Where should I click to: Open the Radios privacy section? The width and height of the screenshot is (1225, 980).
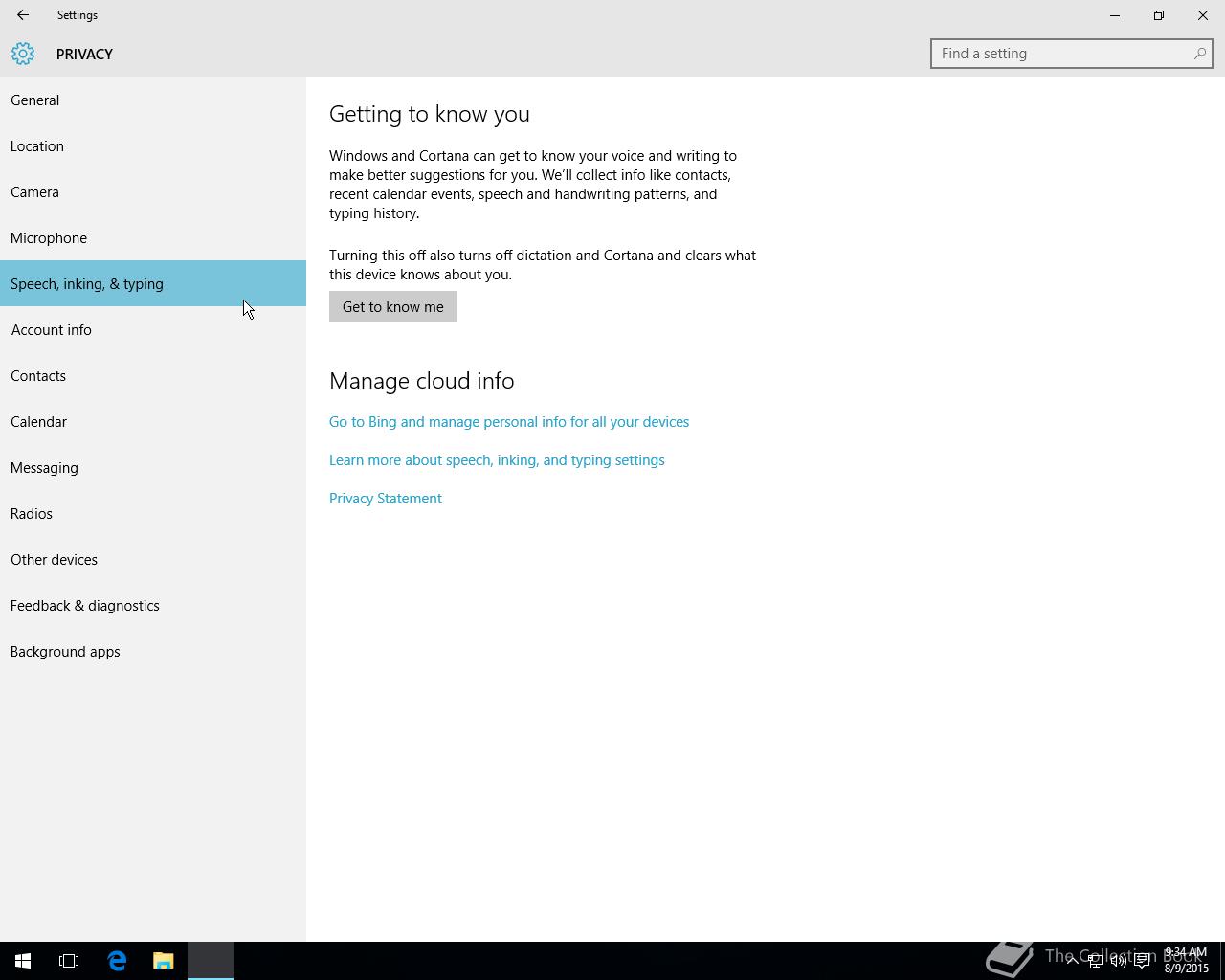pyautogui.click(x=153, y=513)
